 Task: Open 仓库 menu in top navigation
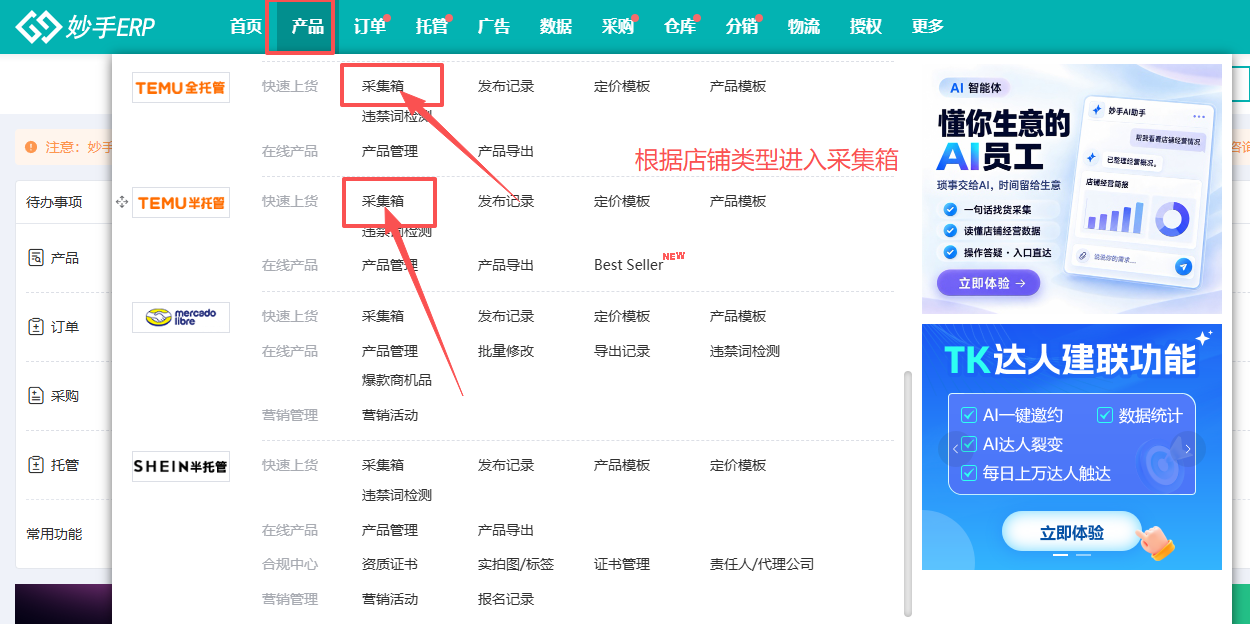[x=680, y=27]
